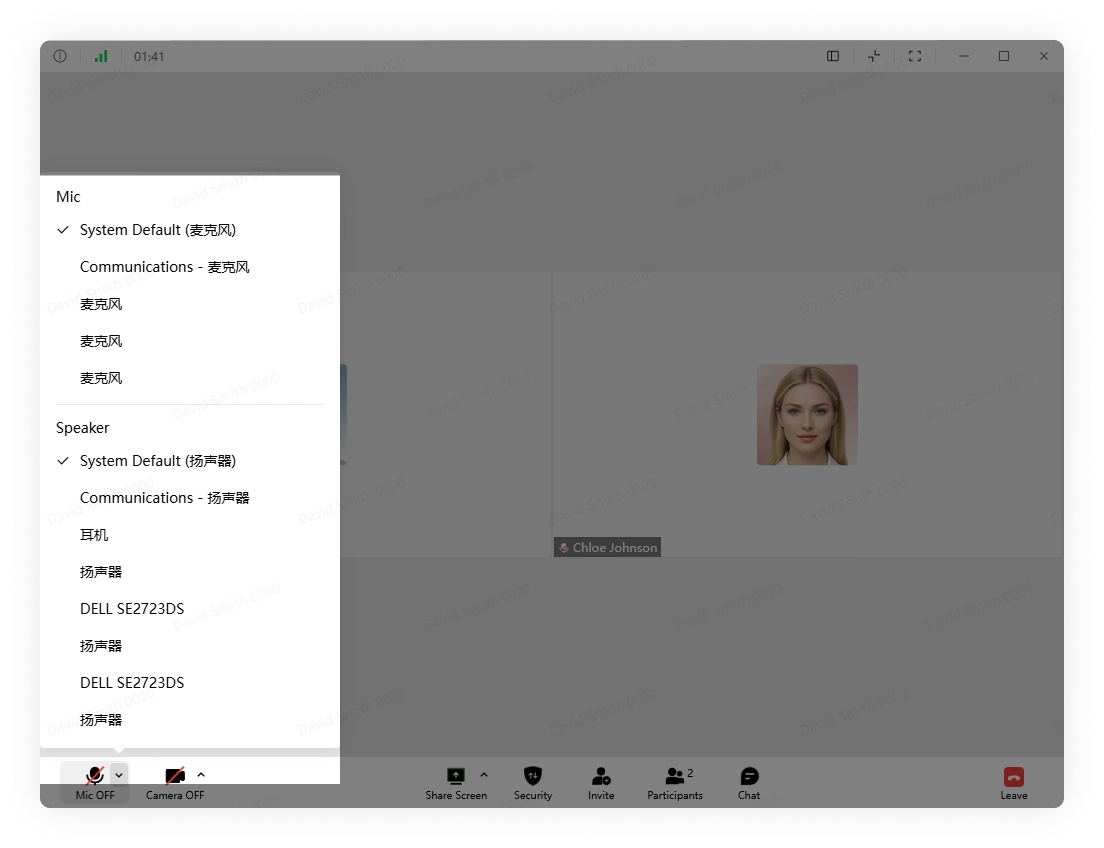Shrink the meeting to a floating mini window
The height and width of the screenshot is (848, 1104).
coord(874,56)
